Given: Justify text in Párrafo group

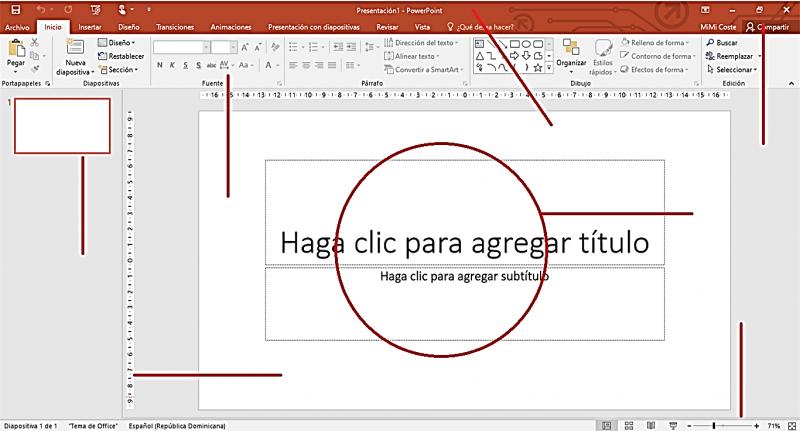Looking at the screenshot, I should click(x=332, y=65).
